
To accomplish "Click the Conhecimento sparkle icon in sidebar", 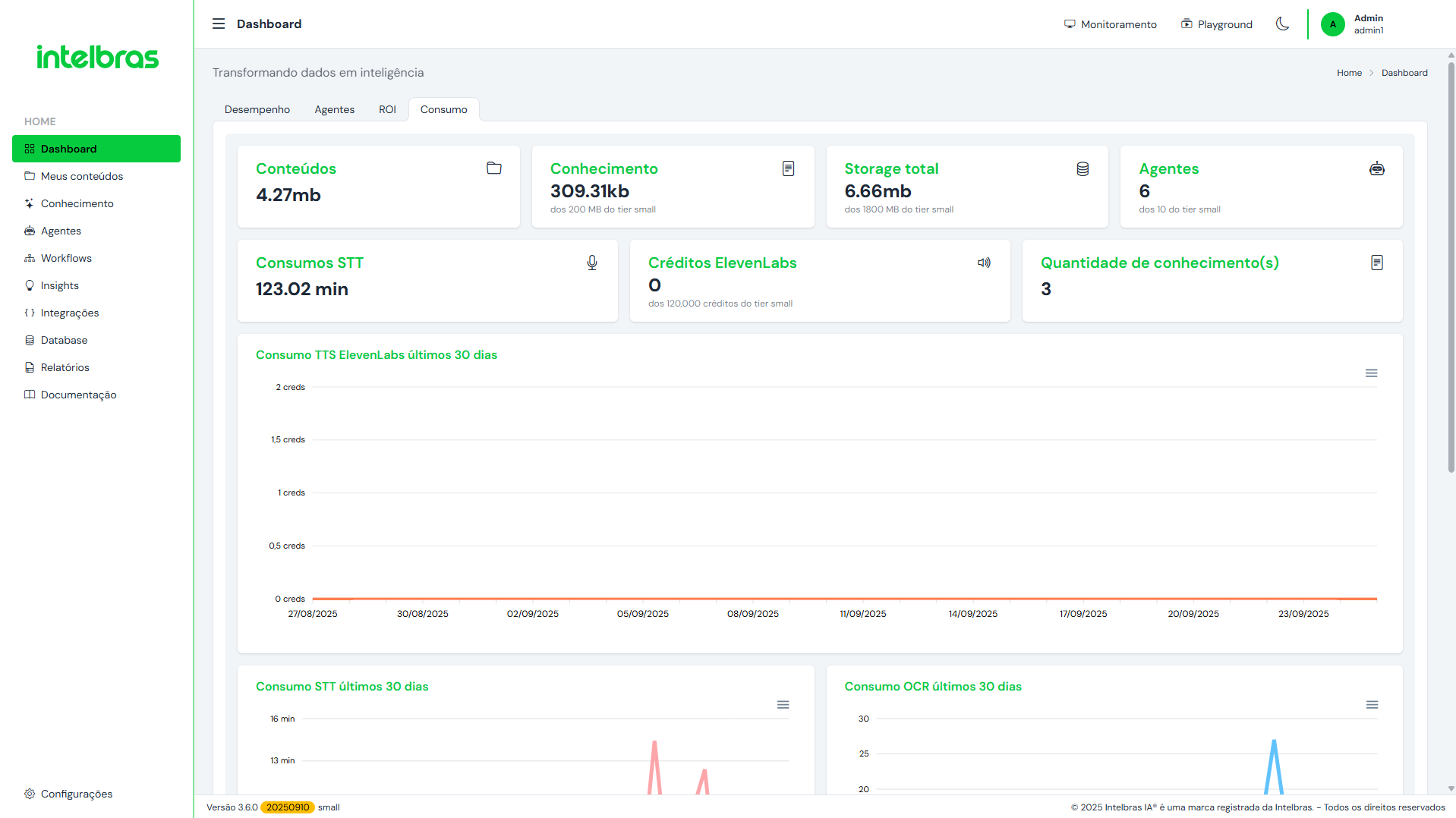I will pyautogui.click(x=30, y=203).
